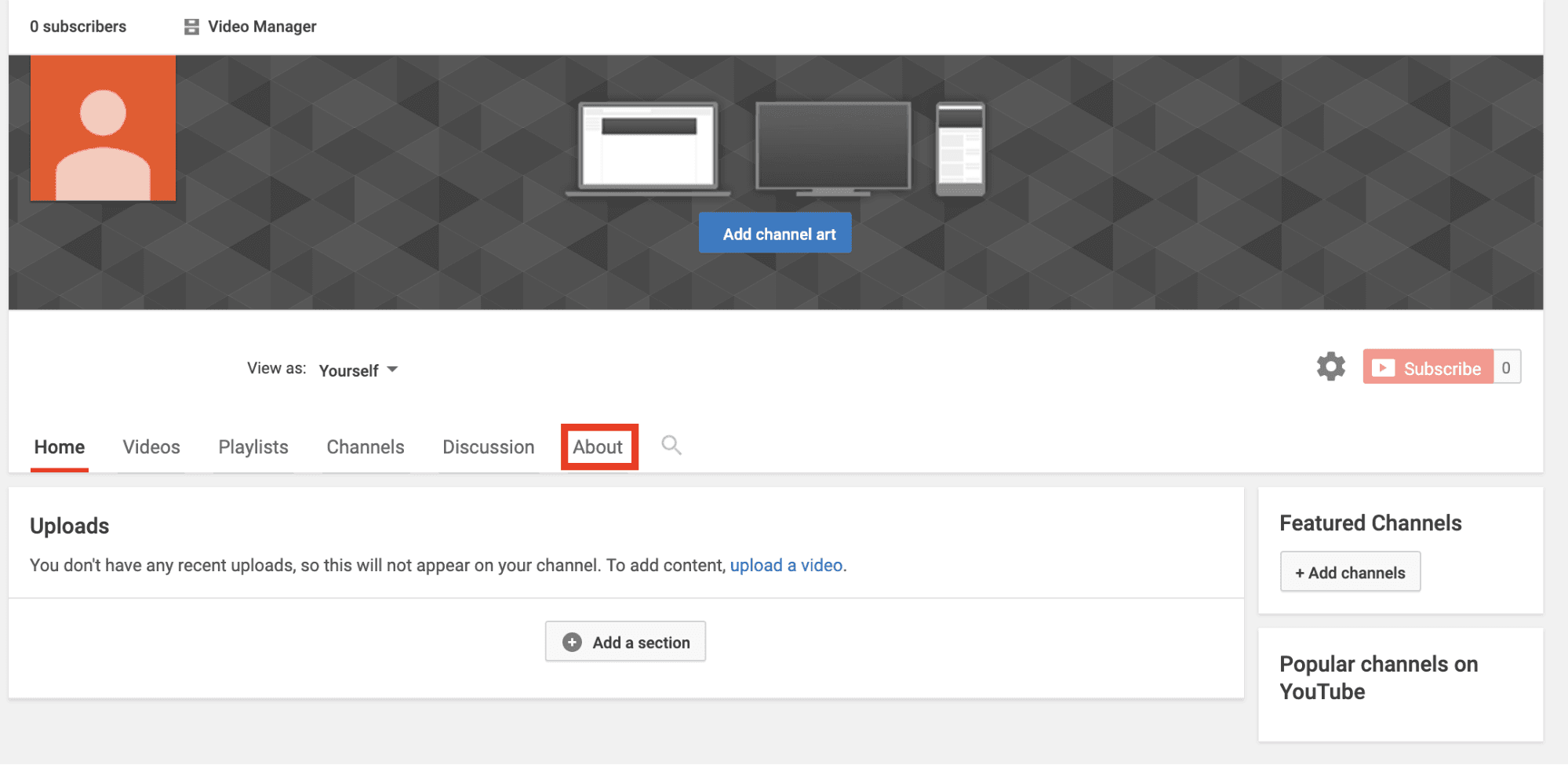
Task: Click the TV screen preview icon
Action: [x=833, y=148]
